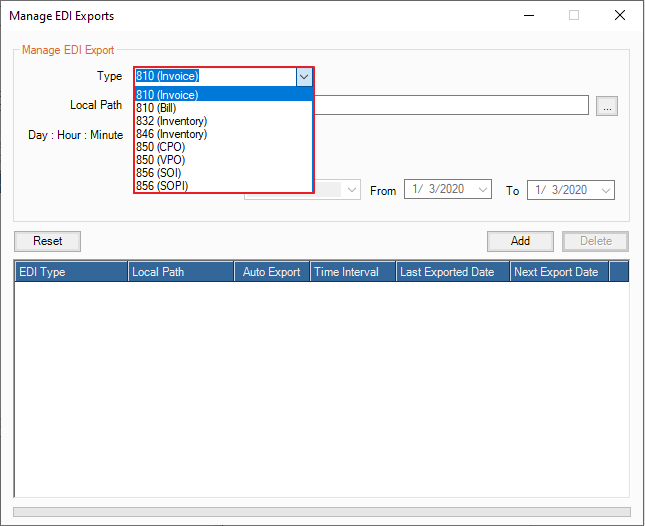Sort by Next Export Date column
This screenshot has width=645, height=526.
tap(556, 272)
